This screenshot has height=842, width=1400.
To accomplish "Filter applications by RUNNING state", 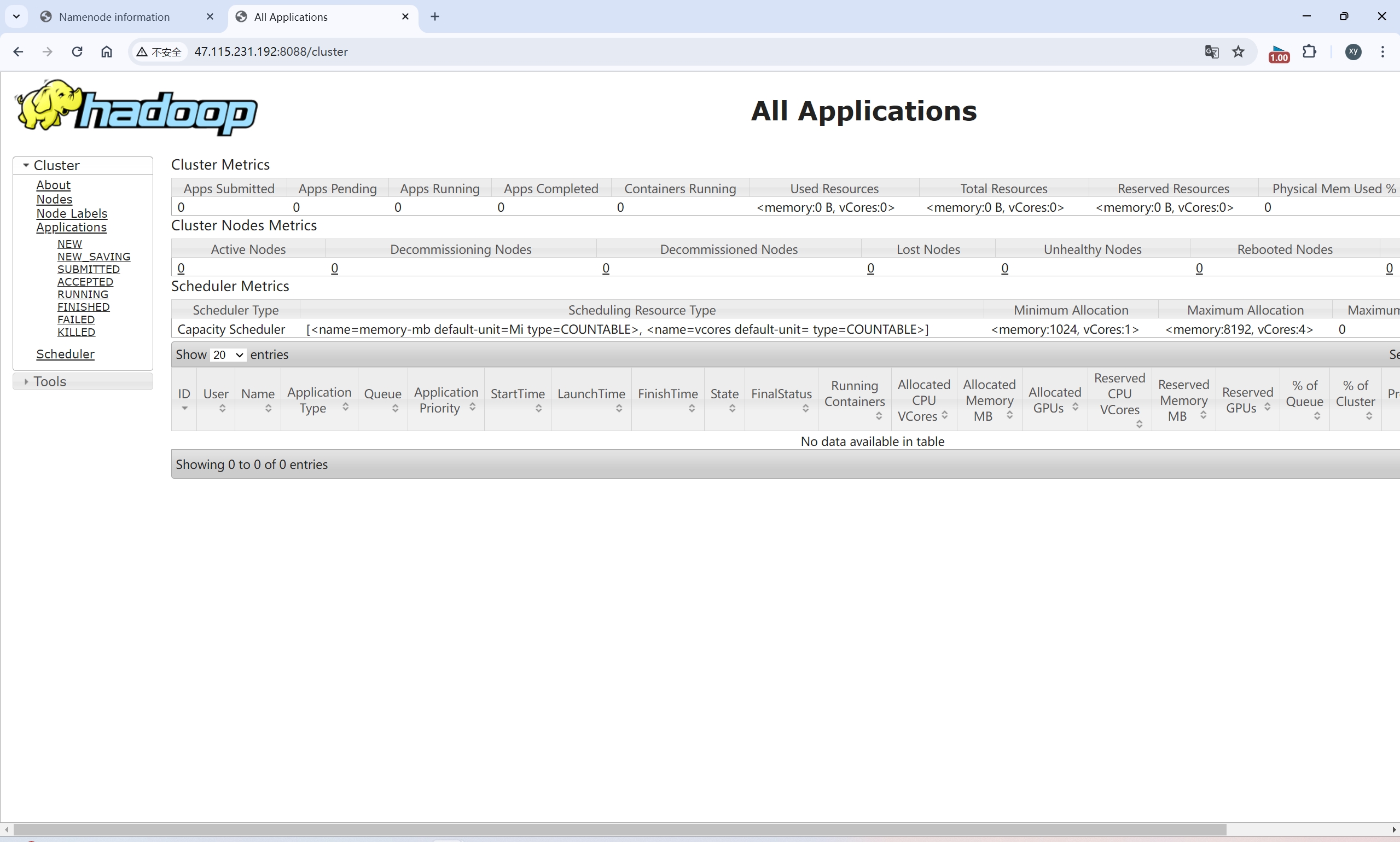I will point(83,294).
